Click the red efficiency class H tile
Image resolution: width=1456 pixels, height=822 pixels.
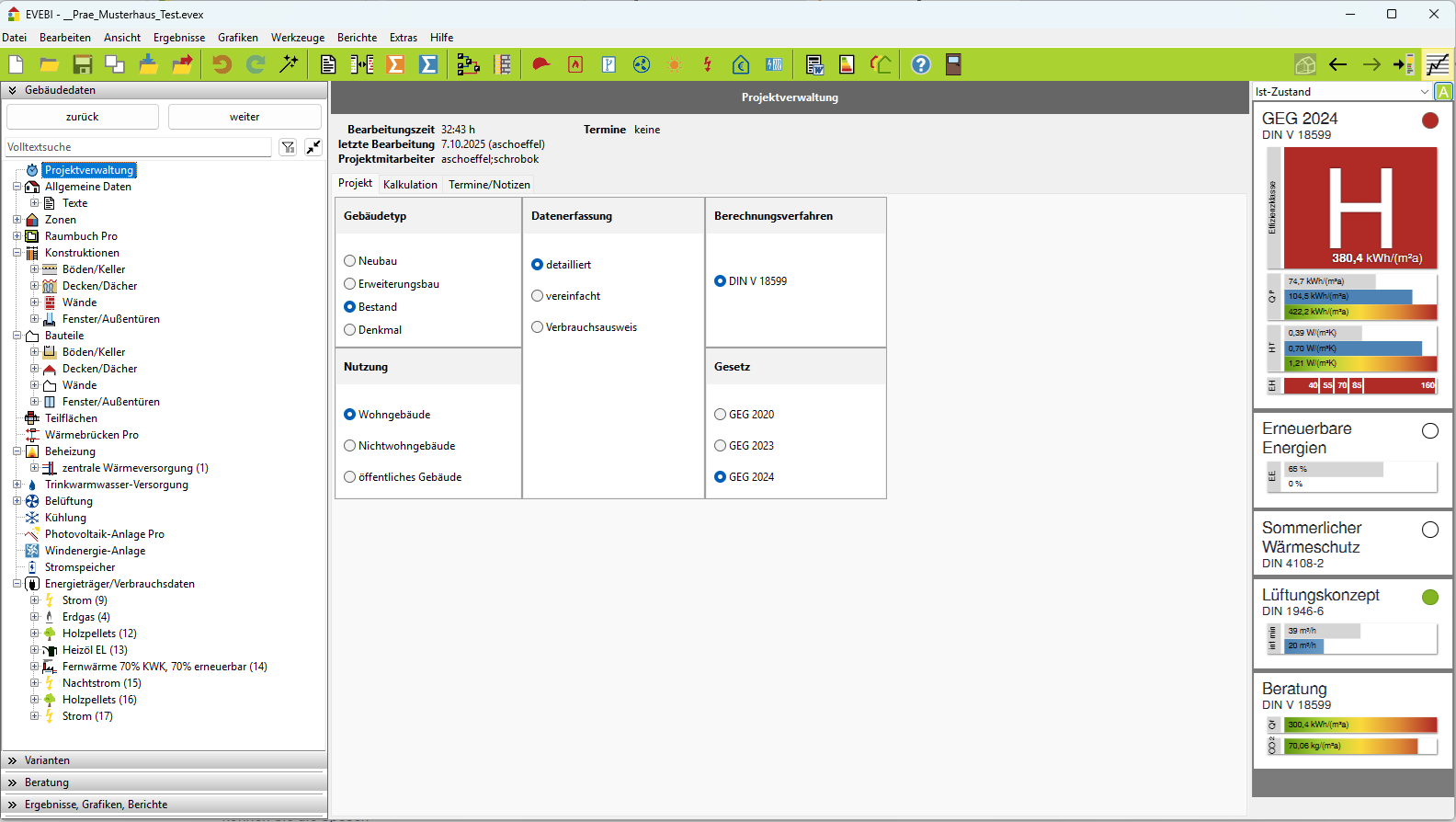[x=1359, y=207]
